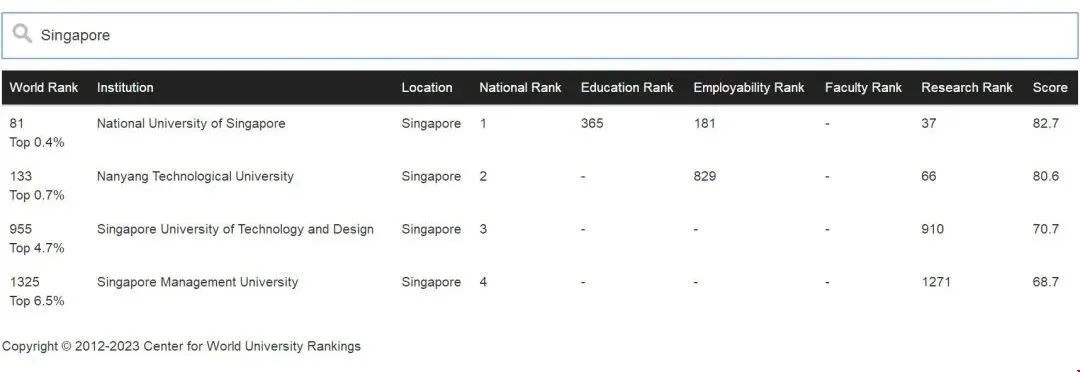Viewport: 1080px width, 372px height.
Task: Open National University of Singapore entry
Action: coord(191,123)
